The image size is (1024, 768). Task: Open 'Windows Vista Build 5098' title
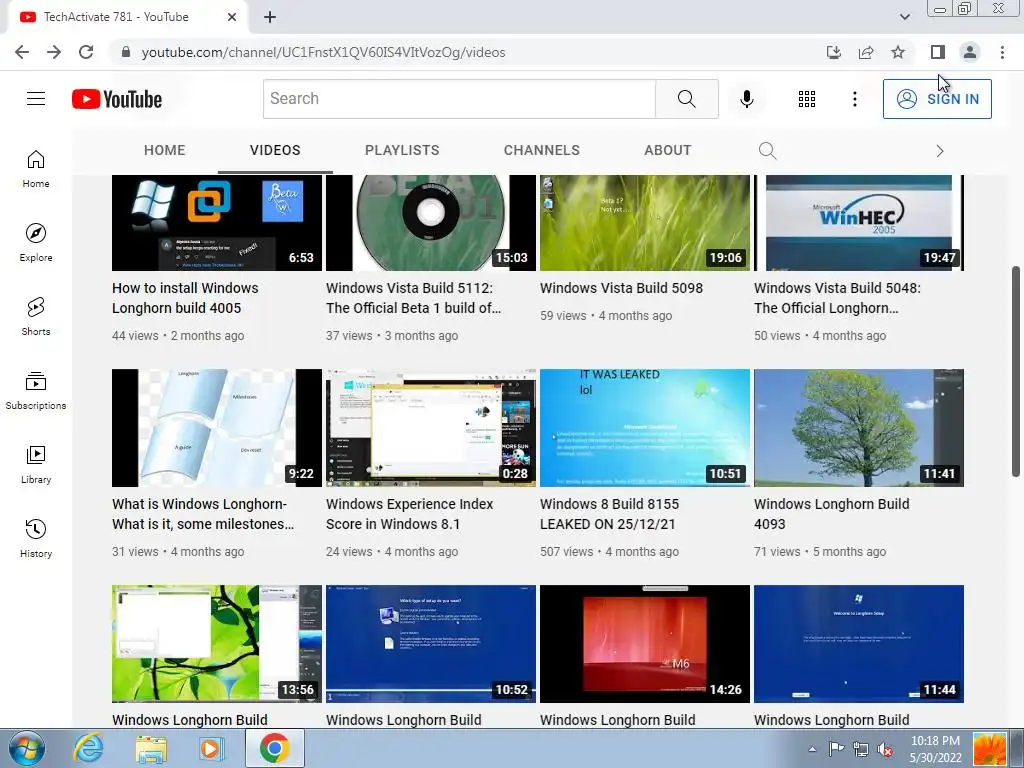pyautogui.click(x=621, y=288)
